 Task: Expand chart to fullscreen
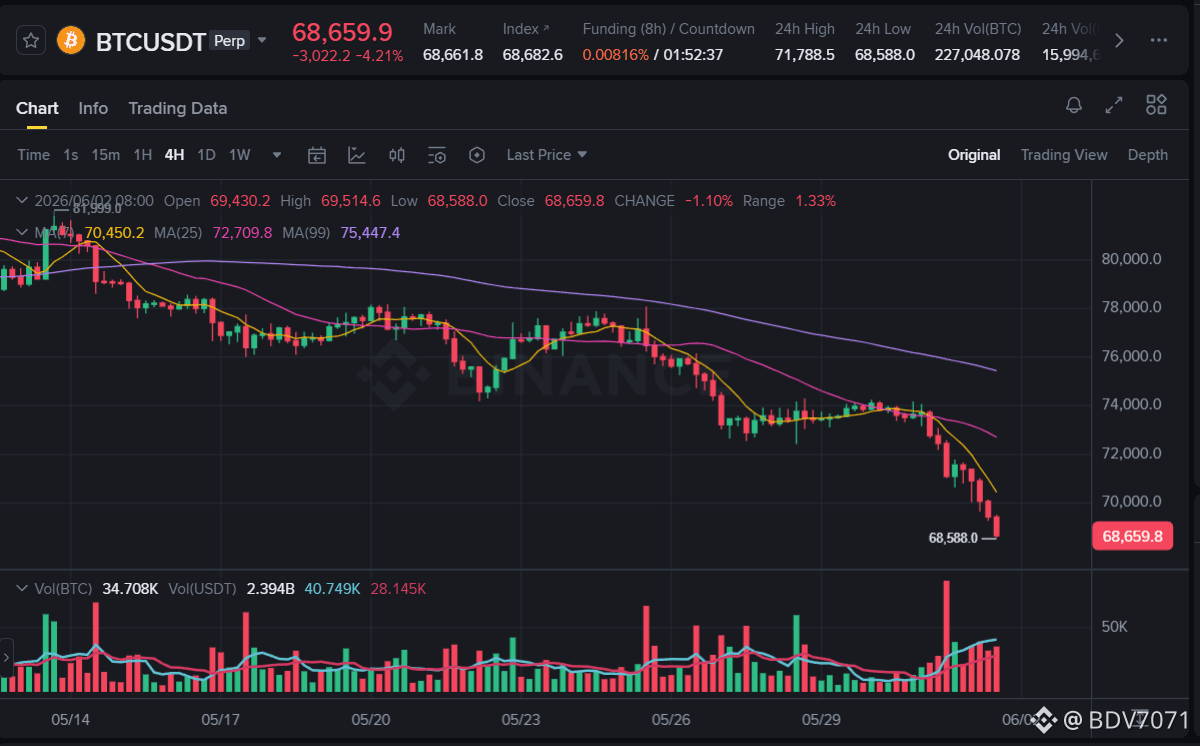coord(1114,105)
